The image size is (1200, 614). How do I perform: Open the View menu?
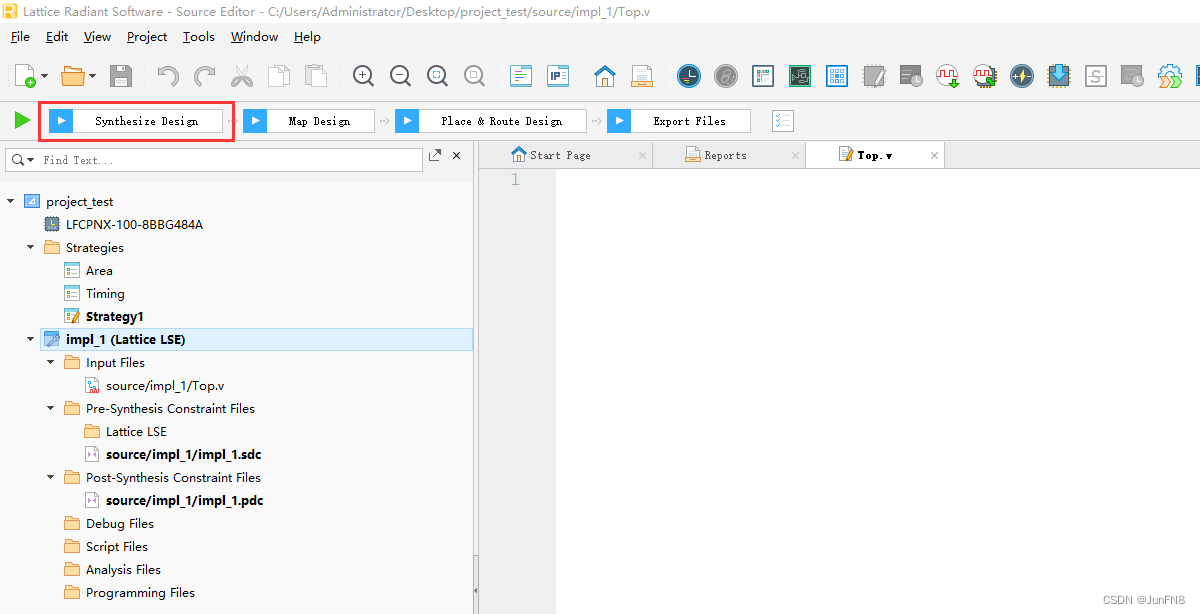coord(97,37)
